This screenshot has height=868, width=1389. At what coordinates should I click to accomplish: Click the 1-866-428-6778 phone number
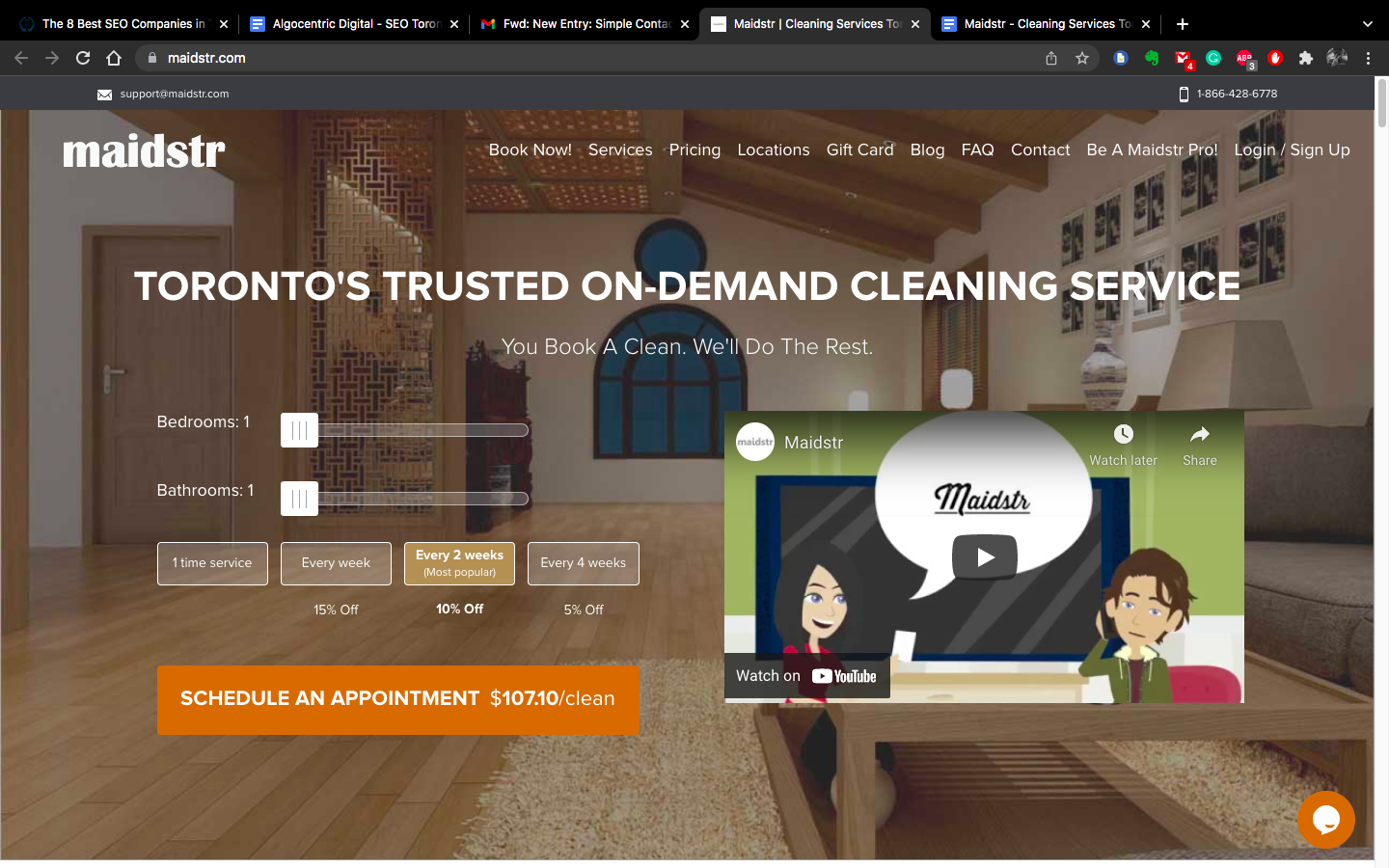click(1237, 94)
